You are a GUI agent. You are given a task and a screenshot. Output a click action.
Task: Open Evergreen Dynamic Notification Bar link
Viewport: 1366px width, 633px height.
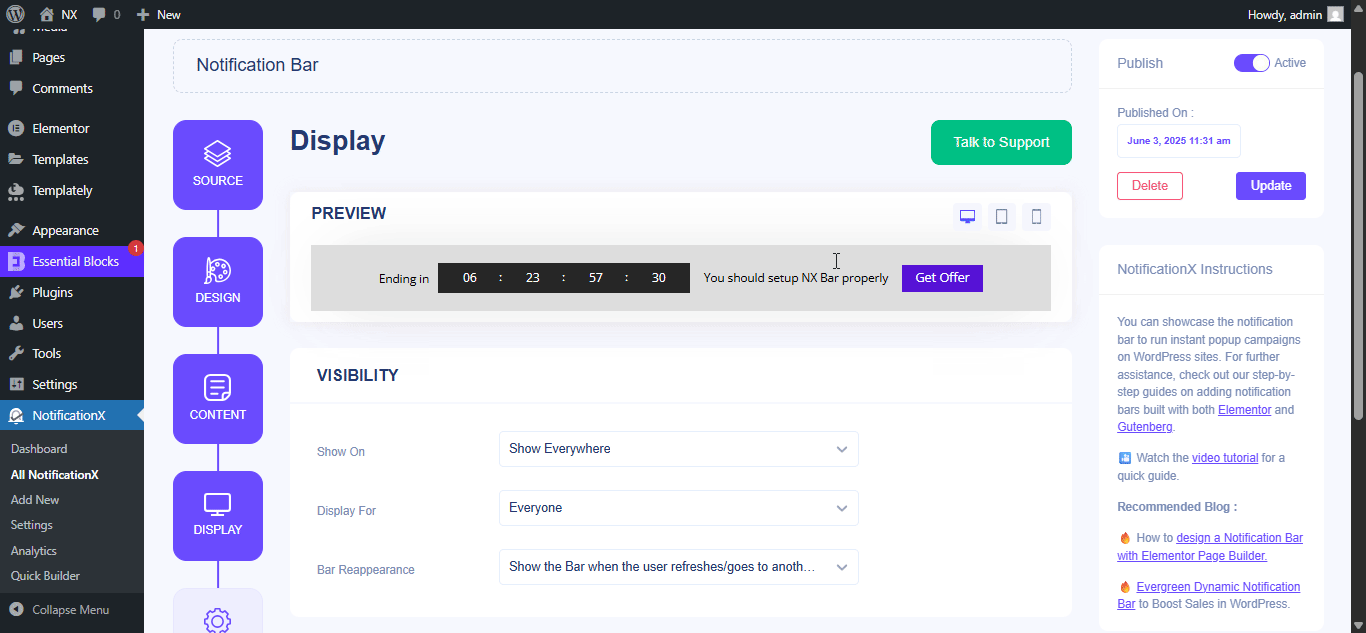1209,596
